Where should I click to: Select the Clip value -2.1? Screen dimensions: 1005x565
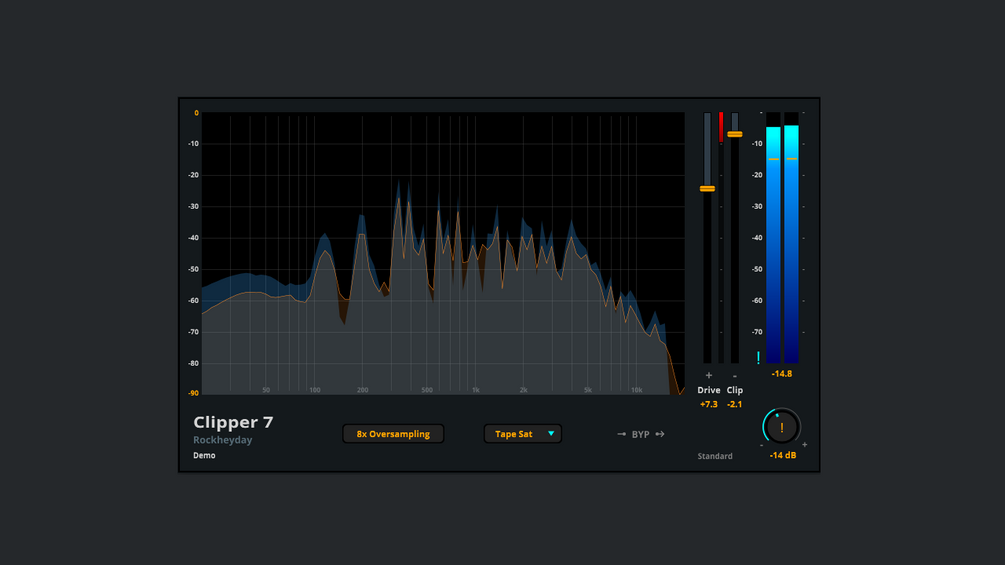735,404
